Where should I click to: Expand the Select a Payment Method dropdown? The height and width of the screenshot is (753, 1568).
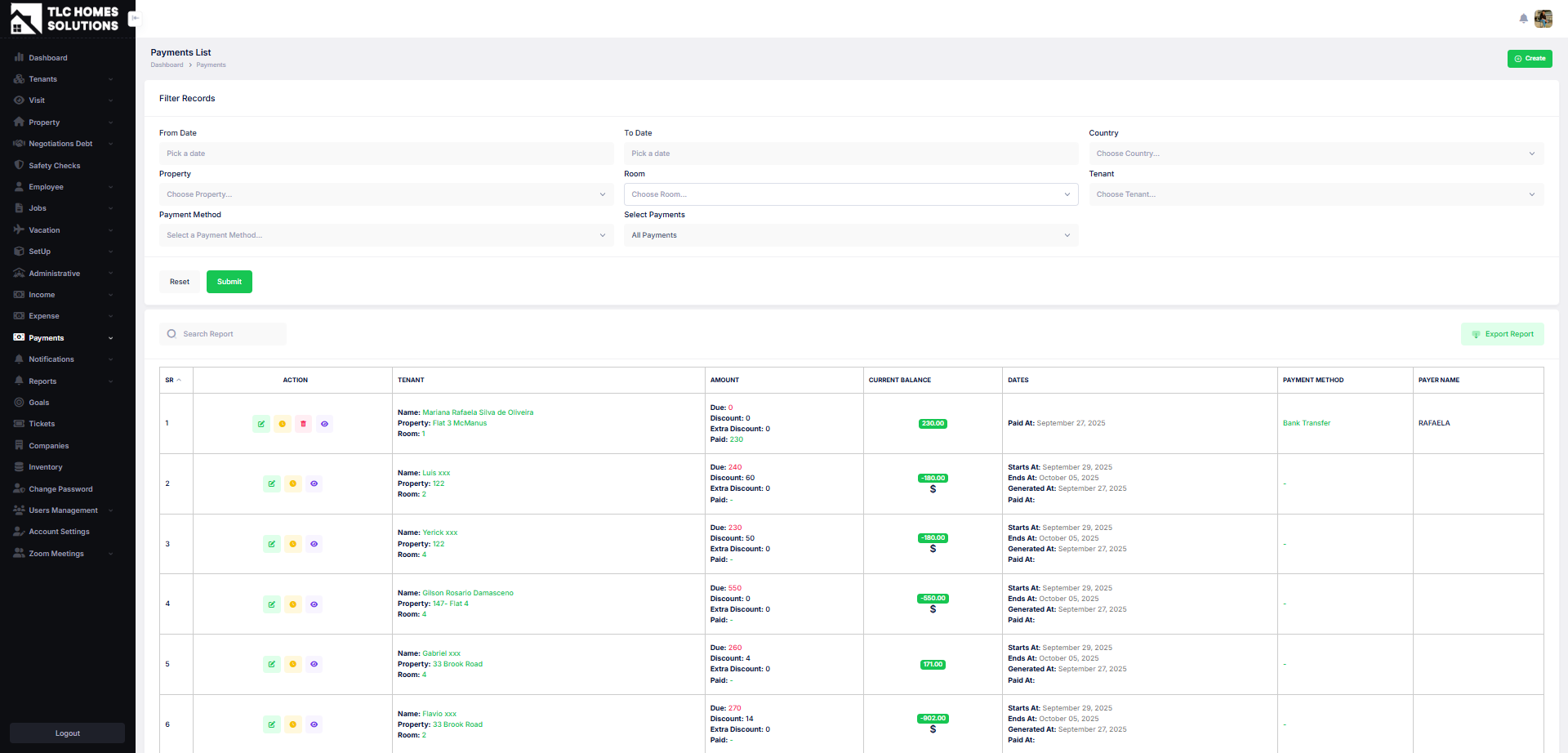[x=385, y=235]
